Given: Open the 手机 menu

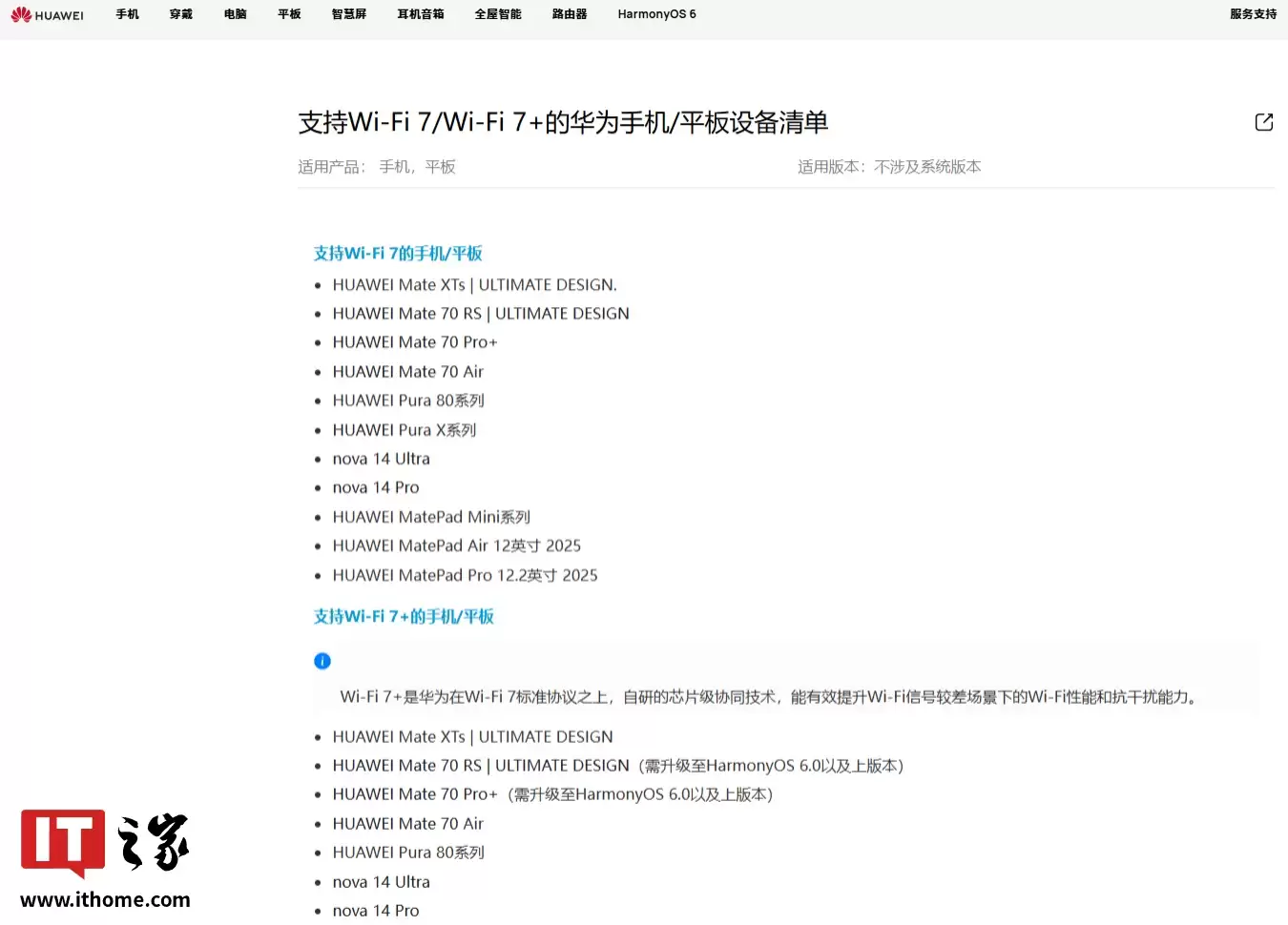Looking at the screenshot, I should click(x=127, y=14).
